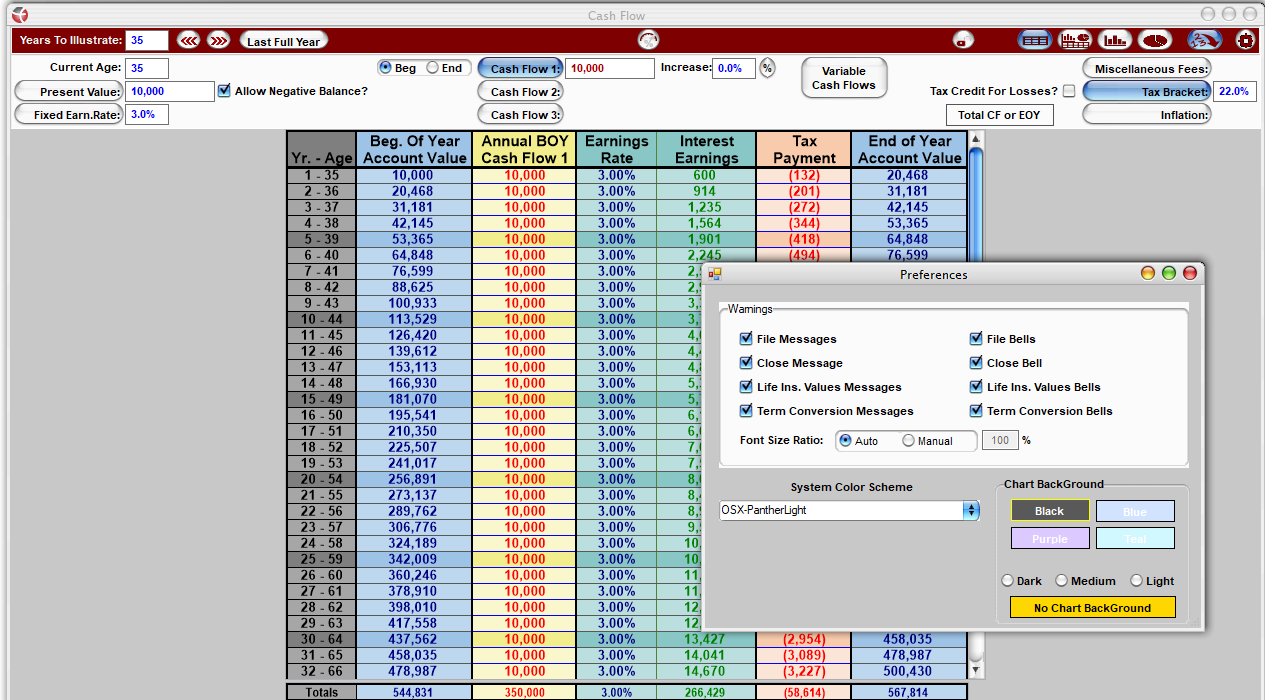Screen dimensions: 1265x700
Task: Uncheck Allow Negative Balance checkbox
Action: (x=224, y=91)
